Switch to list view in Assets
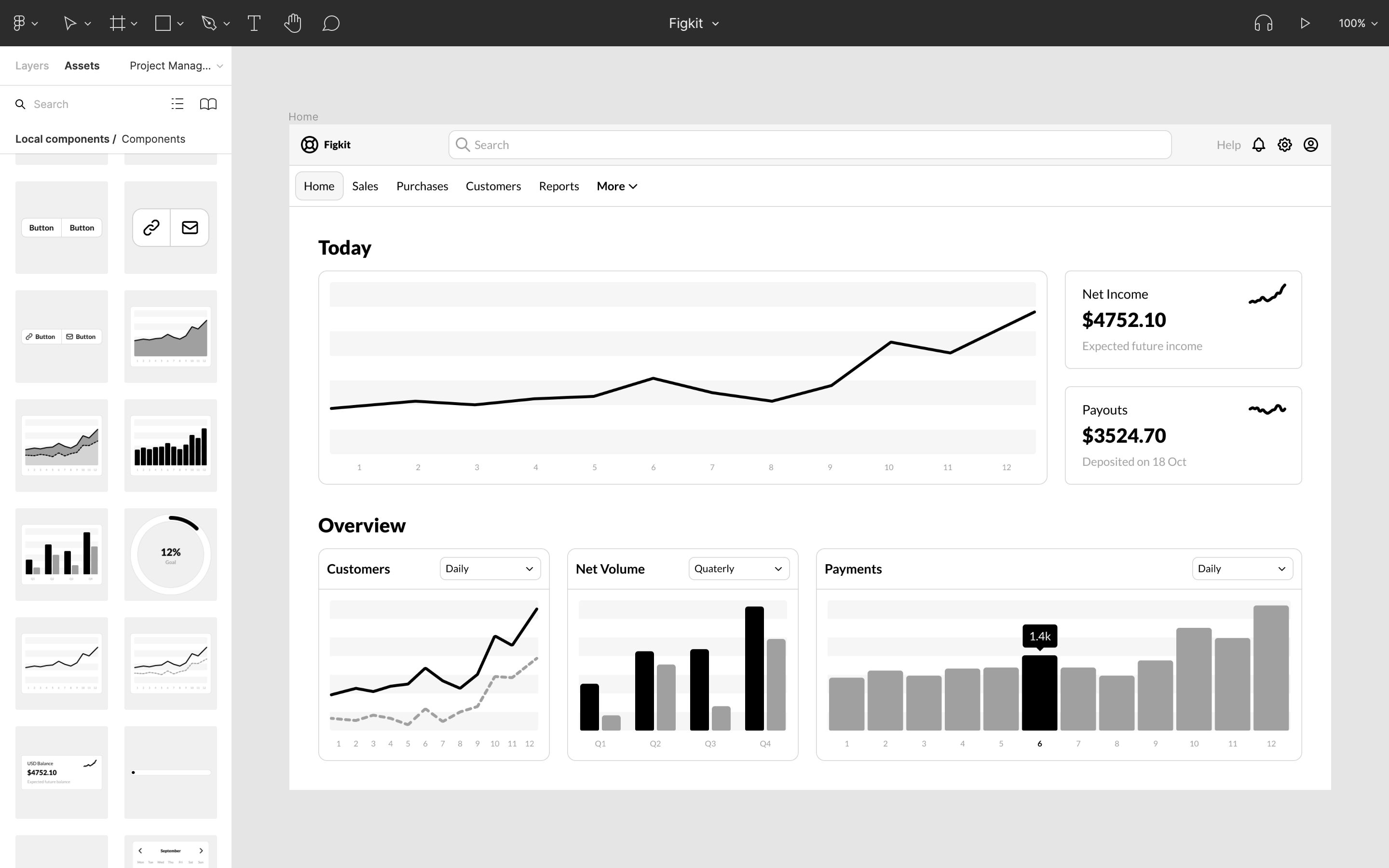The height and width of the screenshot is (868, 1389). (178, 104)
